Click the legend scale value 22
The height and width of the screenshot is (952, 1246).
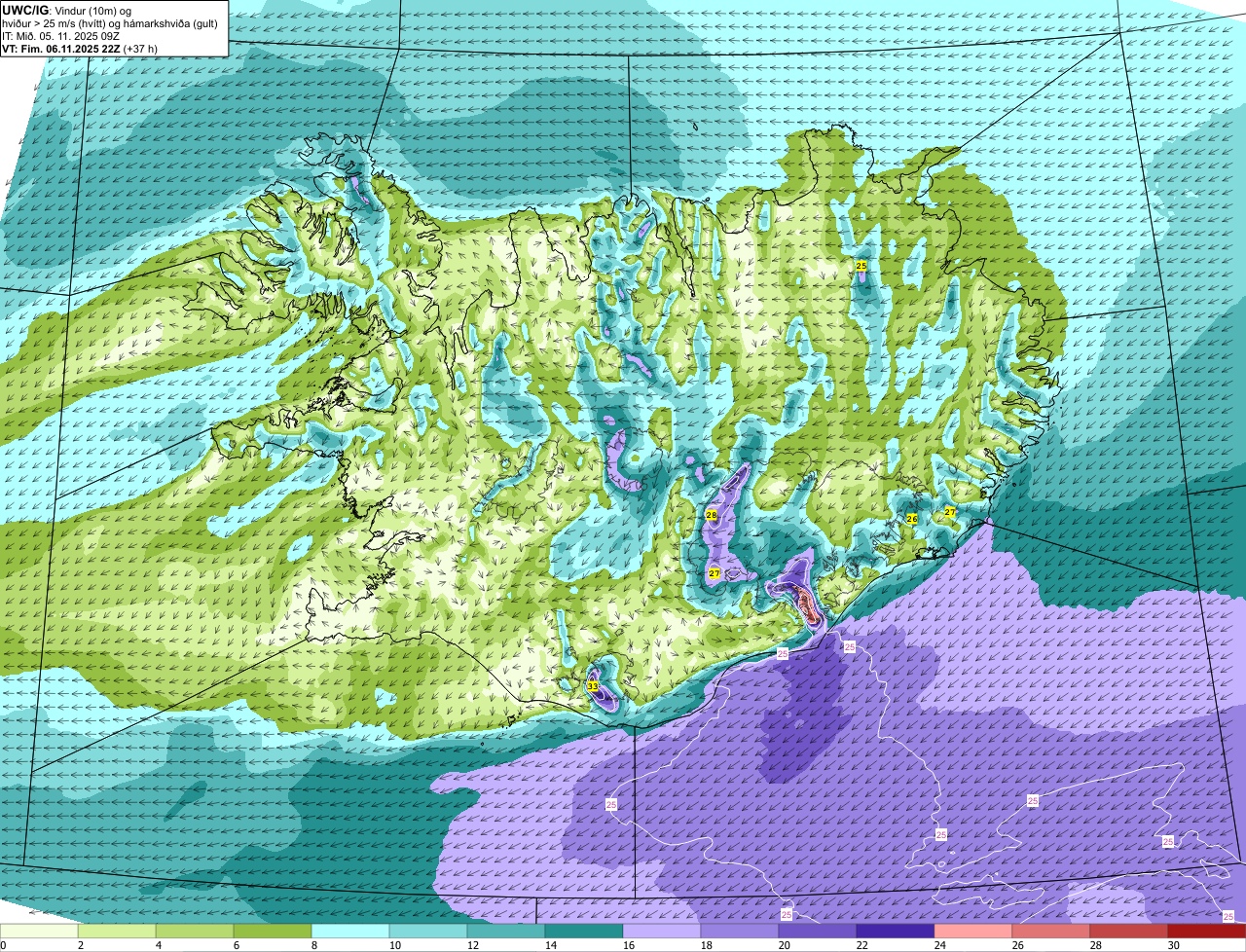(x=861, y=945)
